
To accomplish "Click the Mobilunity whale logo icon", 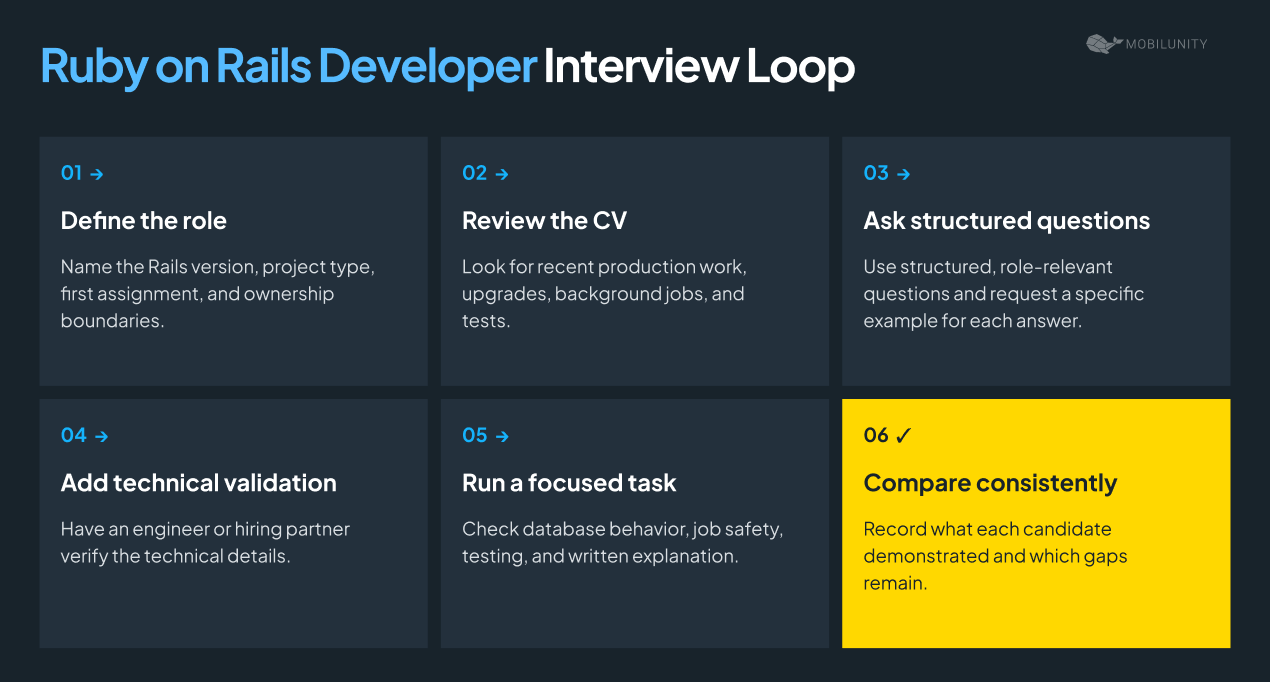I will 1103,43.
